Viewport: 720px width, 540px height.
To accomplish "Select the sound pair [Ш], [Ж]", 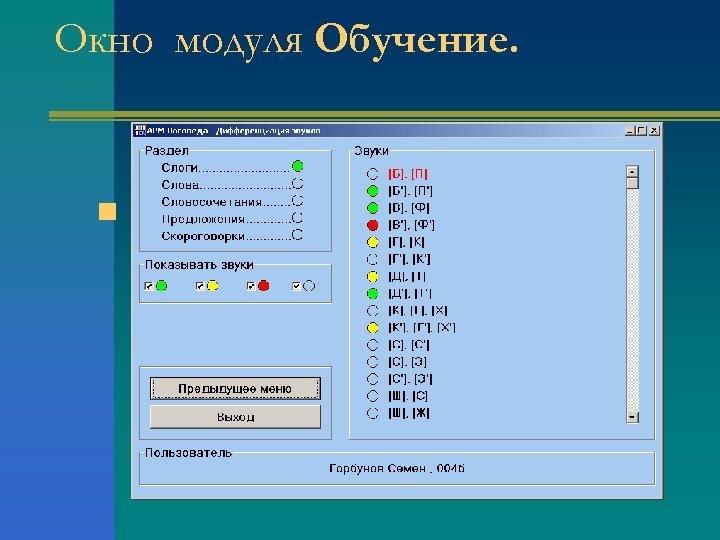I will pos(409,413).
